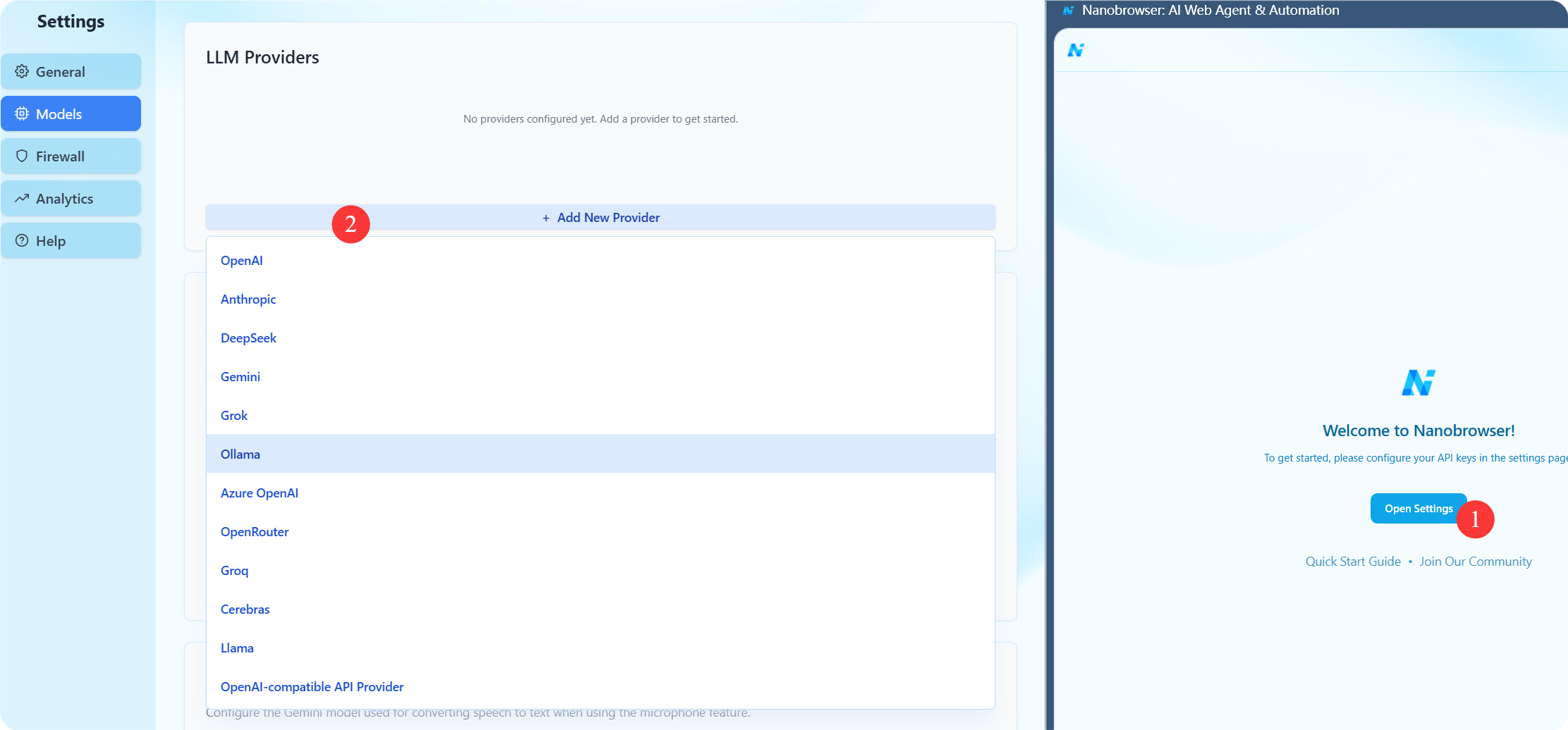The image size is (1568, 730).
Task: Follow the Join Our Community link
Action: point(1476,562)
